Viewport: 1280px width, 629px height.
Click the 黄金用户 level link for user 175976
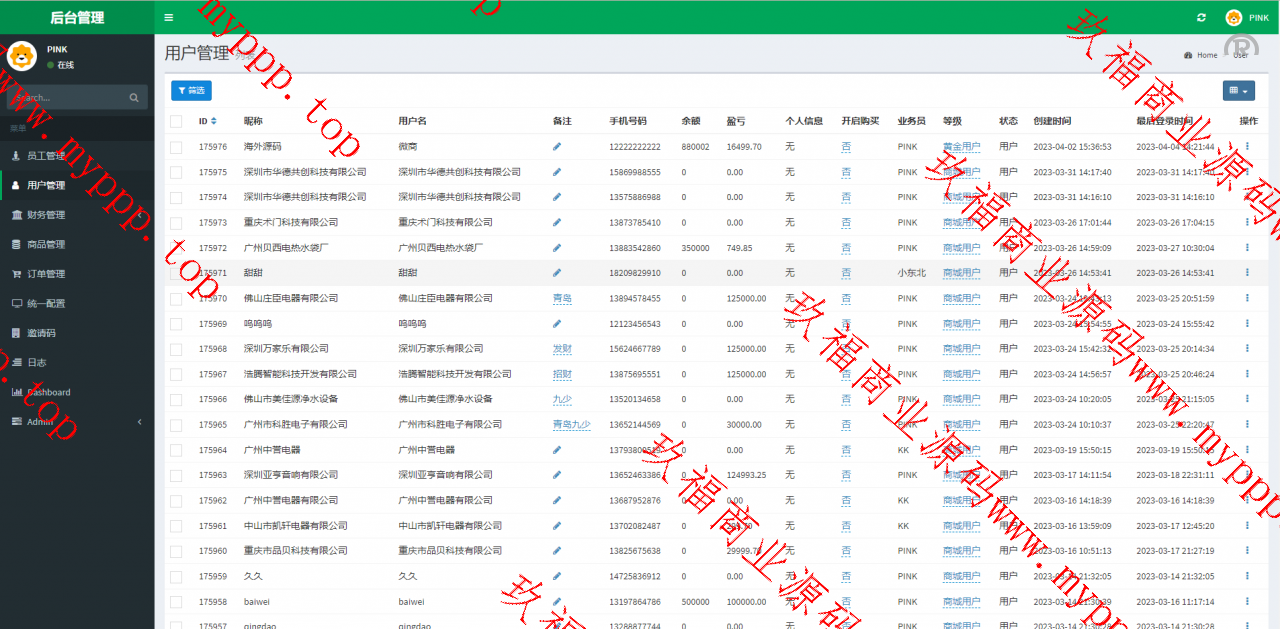tap(961, 147)
